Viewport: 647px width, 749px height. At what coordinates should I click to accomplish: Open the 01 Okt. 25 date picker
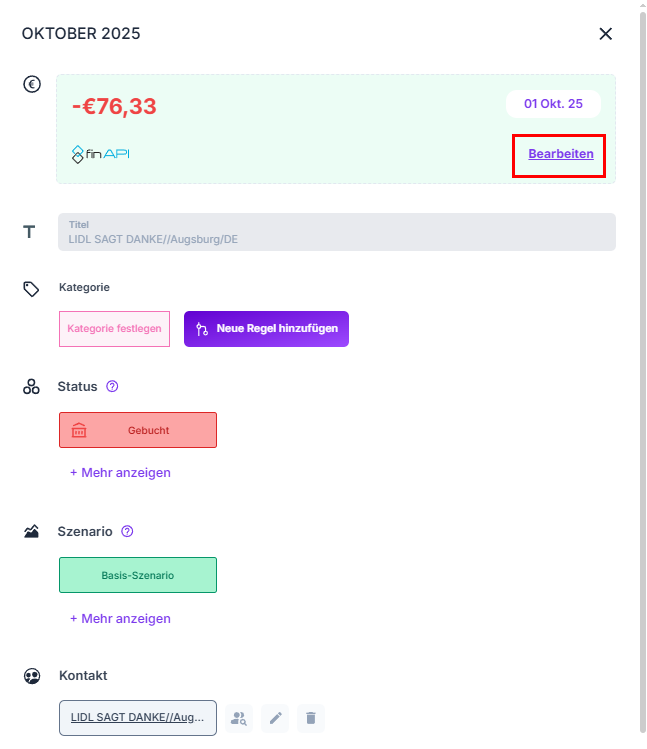tap(553, 104)
